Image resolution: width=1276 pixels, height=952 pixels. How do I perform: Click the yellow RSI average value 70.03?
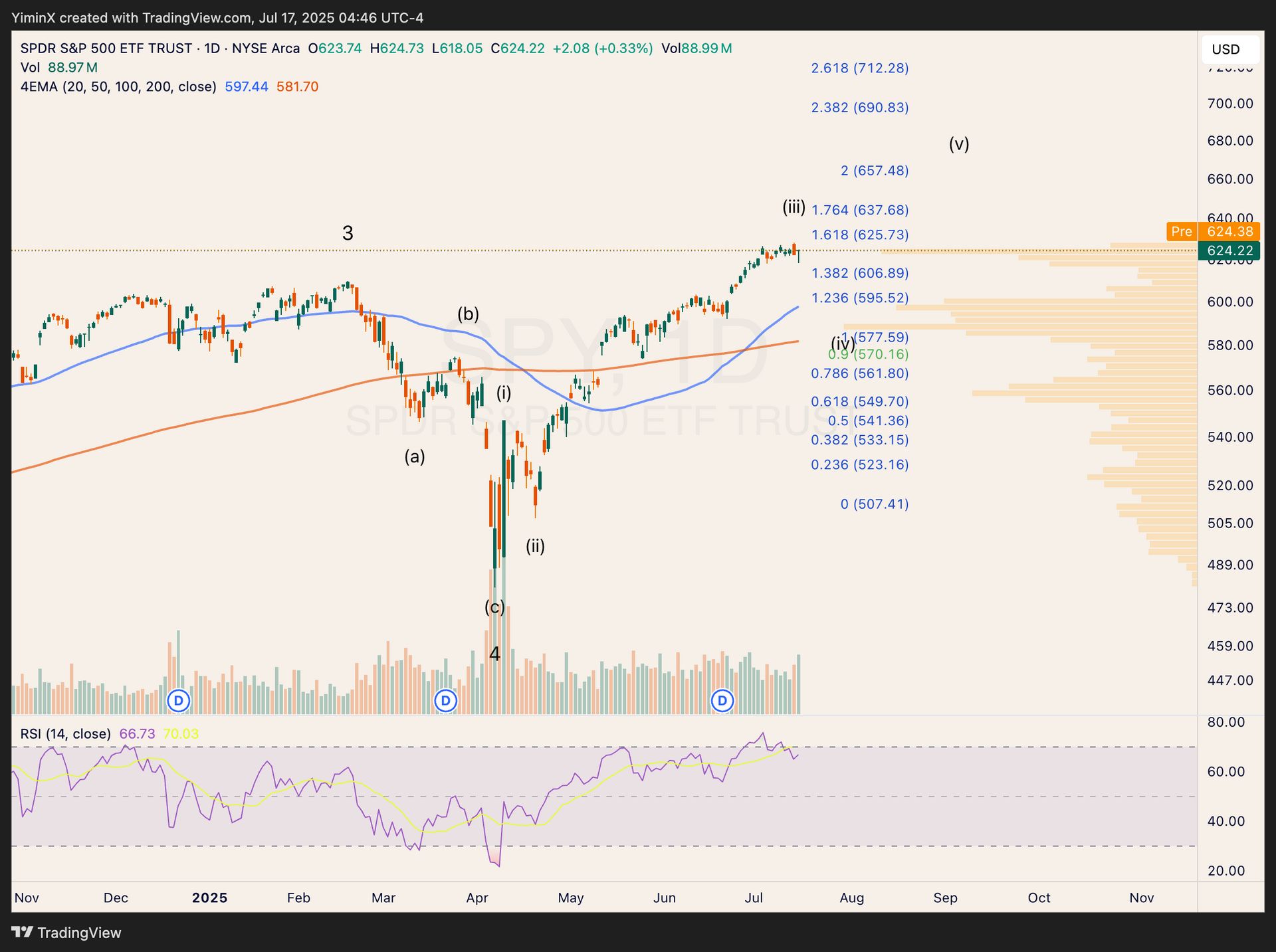point(181,734)
